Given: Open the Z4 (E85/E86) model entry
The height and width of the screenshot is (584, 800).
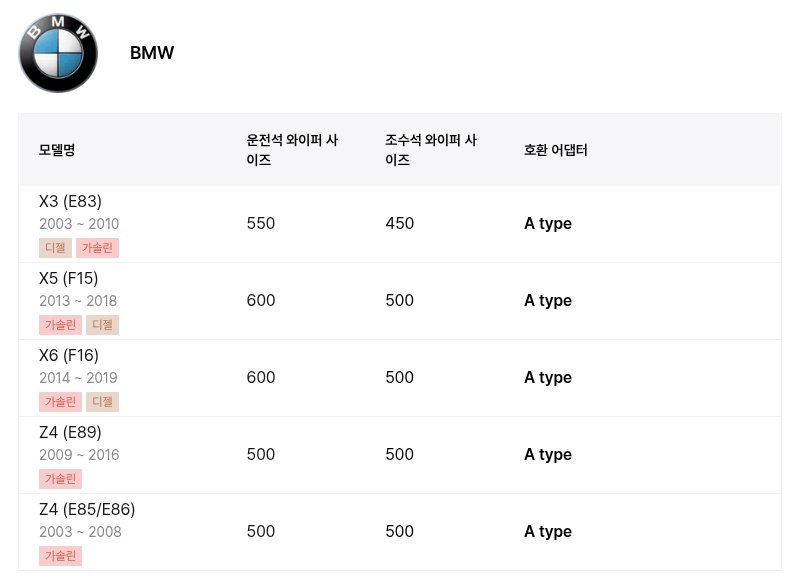Looking at the screenshot, I should click(x=400, y=532).
